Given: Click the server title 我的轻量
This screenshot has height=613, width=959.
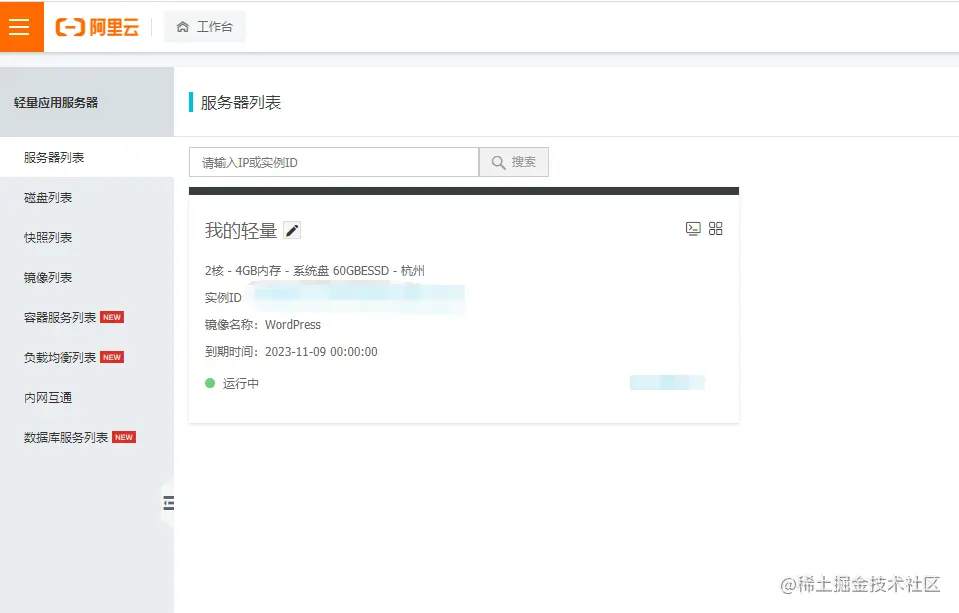Looking at the screenshot, I should pos(241,231).
